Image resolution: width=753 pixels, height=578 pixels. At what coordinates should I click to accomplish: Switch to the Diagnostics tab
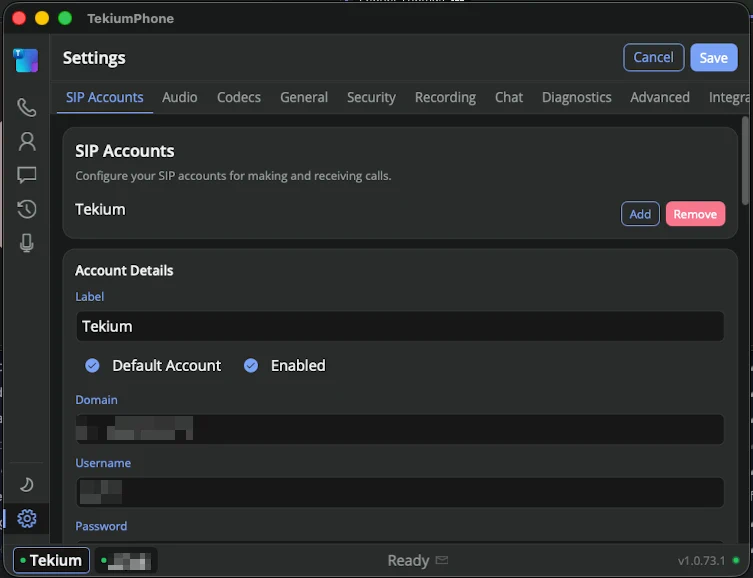click(576, 97)
